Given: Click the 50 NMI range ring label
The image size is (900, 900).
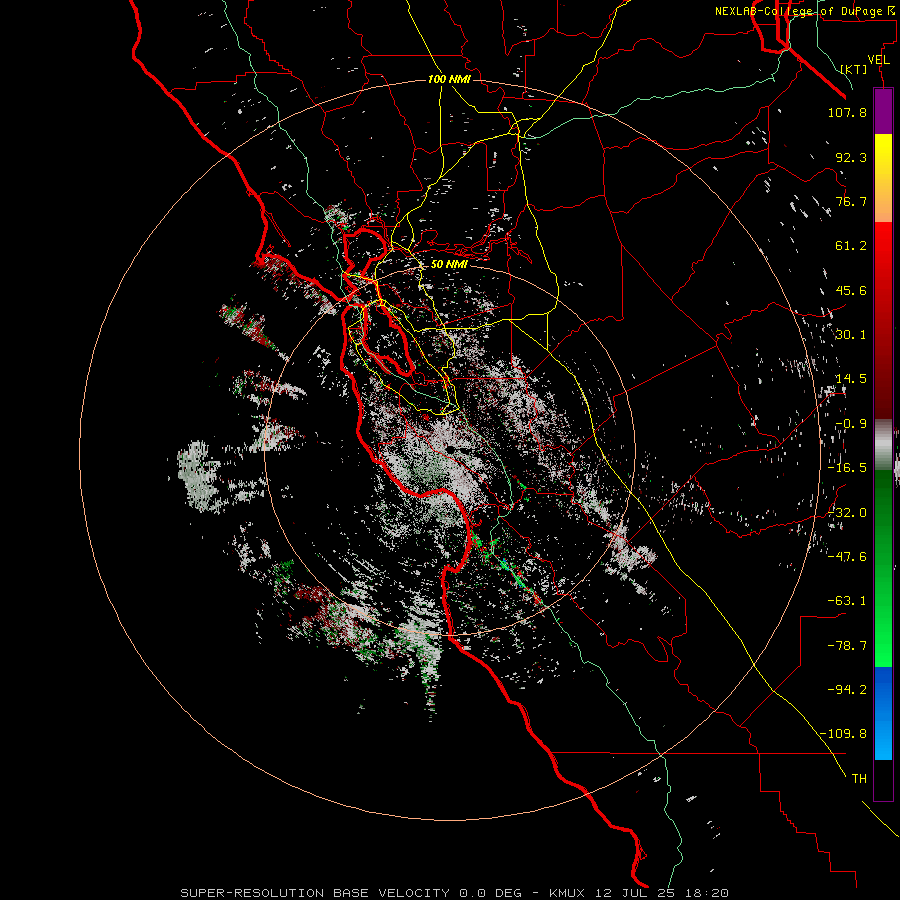Looking at the screenshot, I should click(x=449, y=264).
